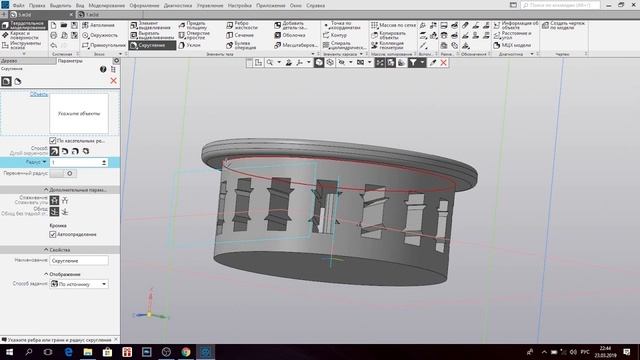Select Окружность sketch tool

(x=100, y=36)
